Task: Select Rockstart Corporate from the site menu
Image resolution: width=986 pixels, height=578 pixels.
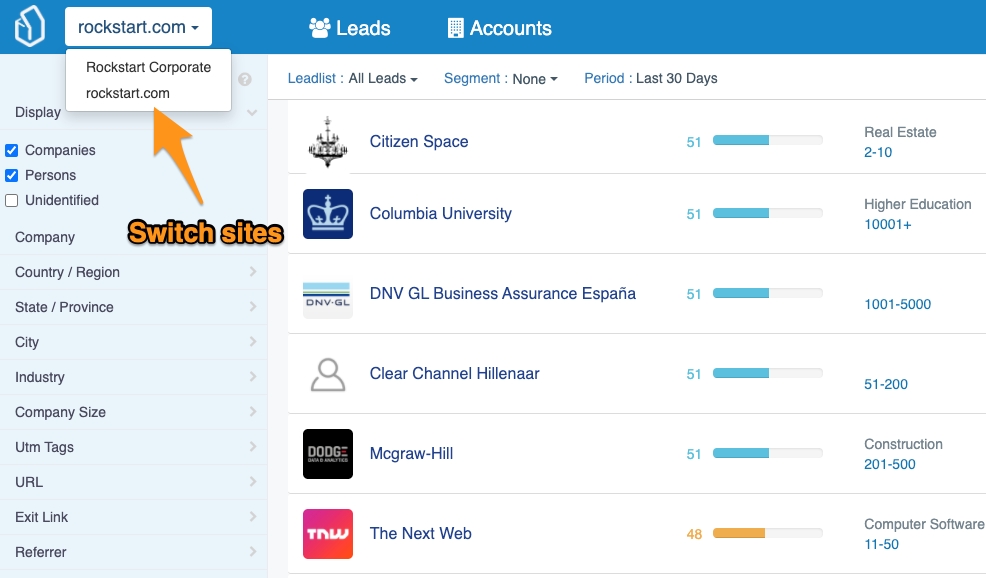Action: point(148,67)
